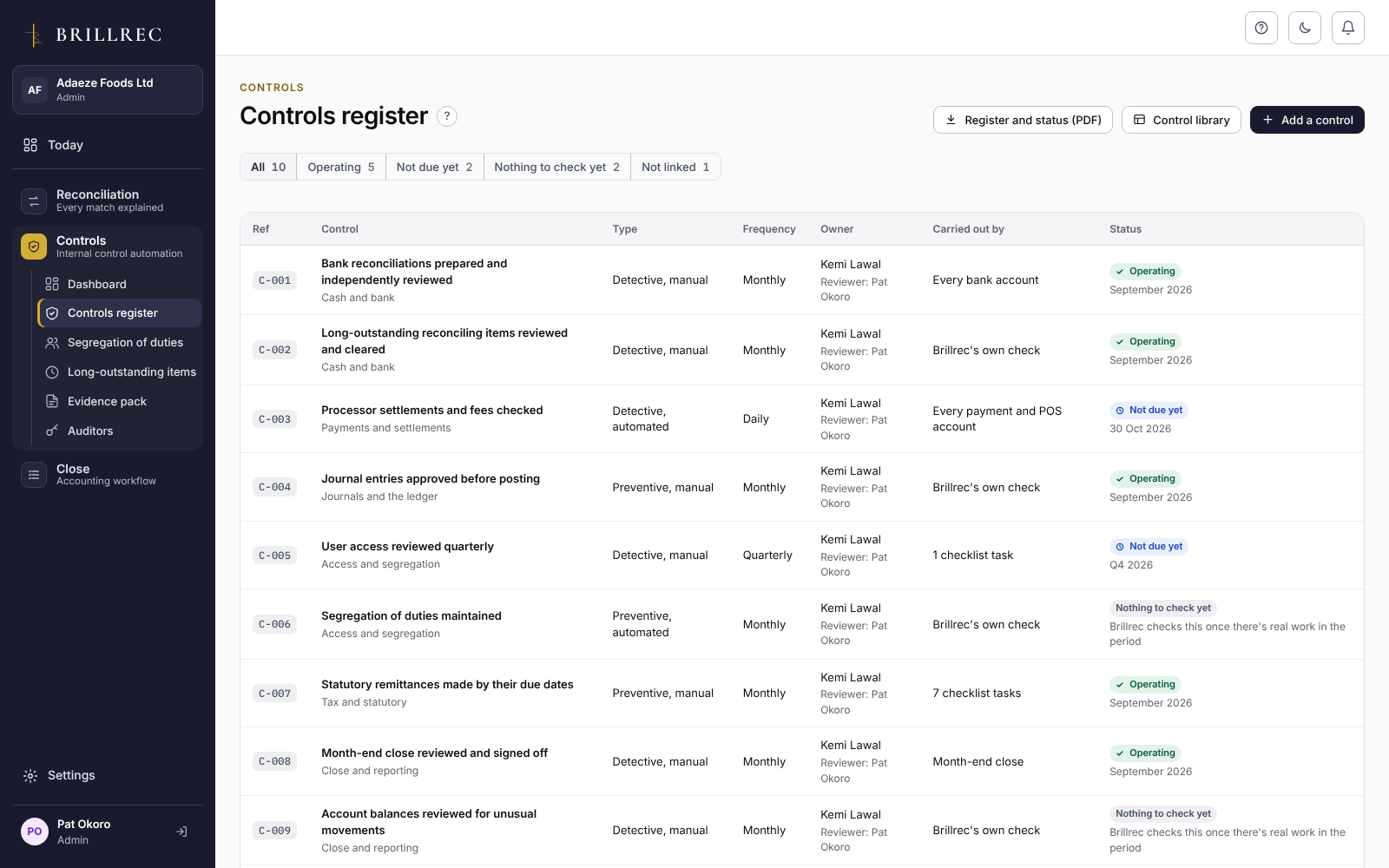1389x868 pixels.
Task: Open the help circle icon in top bar
Action: point(1261,28)
